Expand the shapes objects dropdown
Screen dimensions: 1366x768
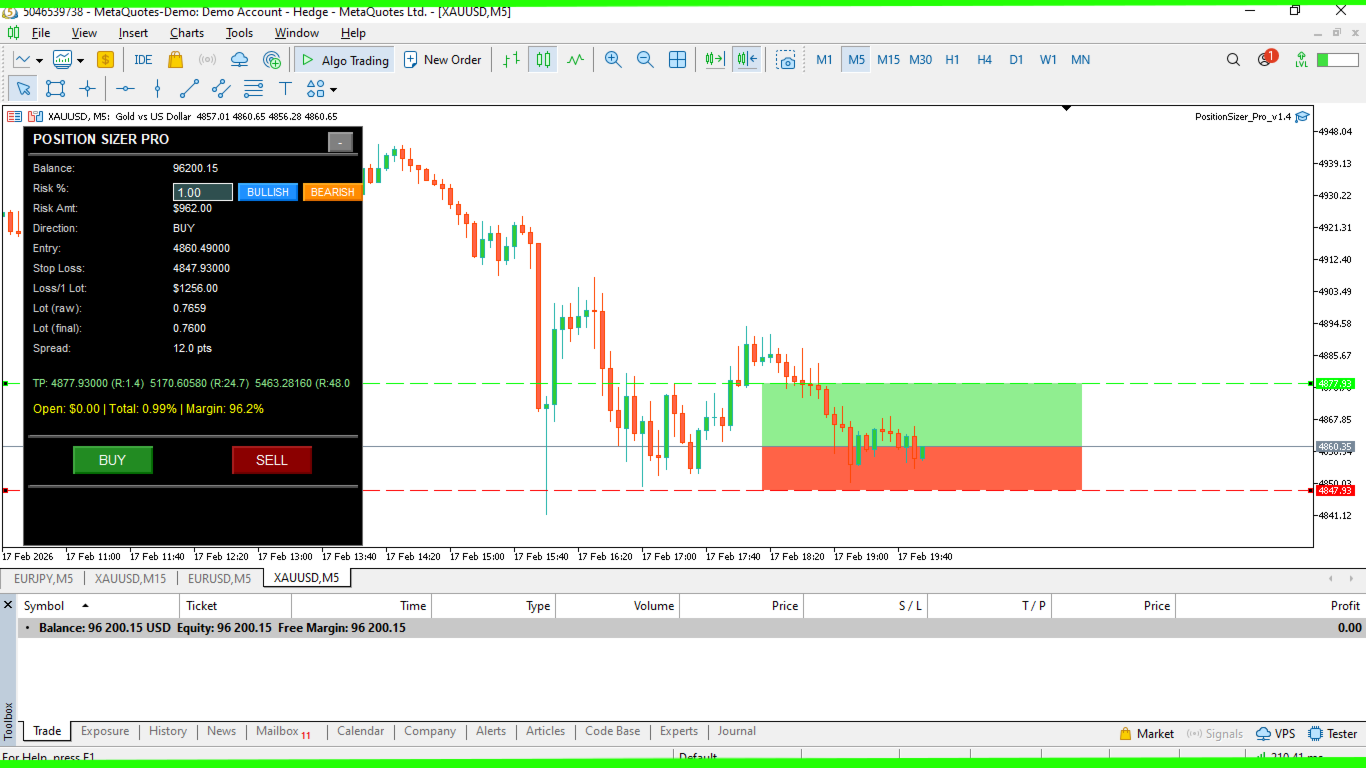(334, 89)
